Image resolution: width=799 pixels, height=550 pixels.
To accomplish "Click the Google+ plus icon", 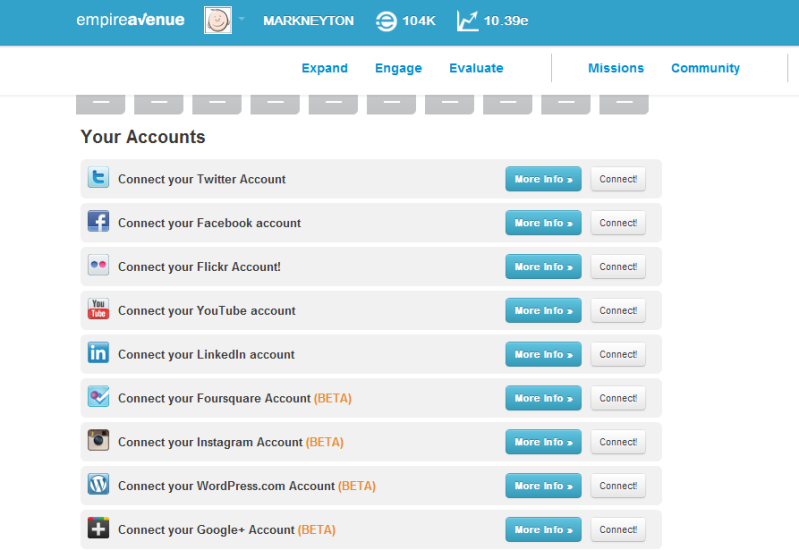I will (x=98, y=528).
